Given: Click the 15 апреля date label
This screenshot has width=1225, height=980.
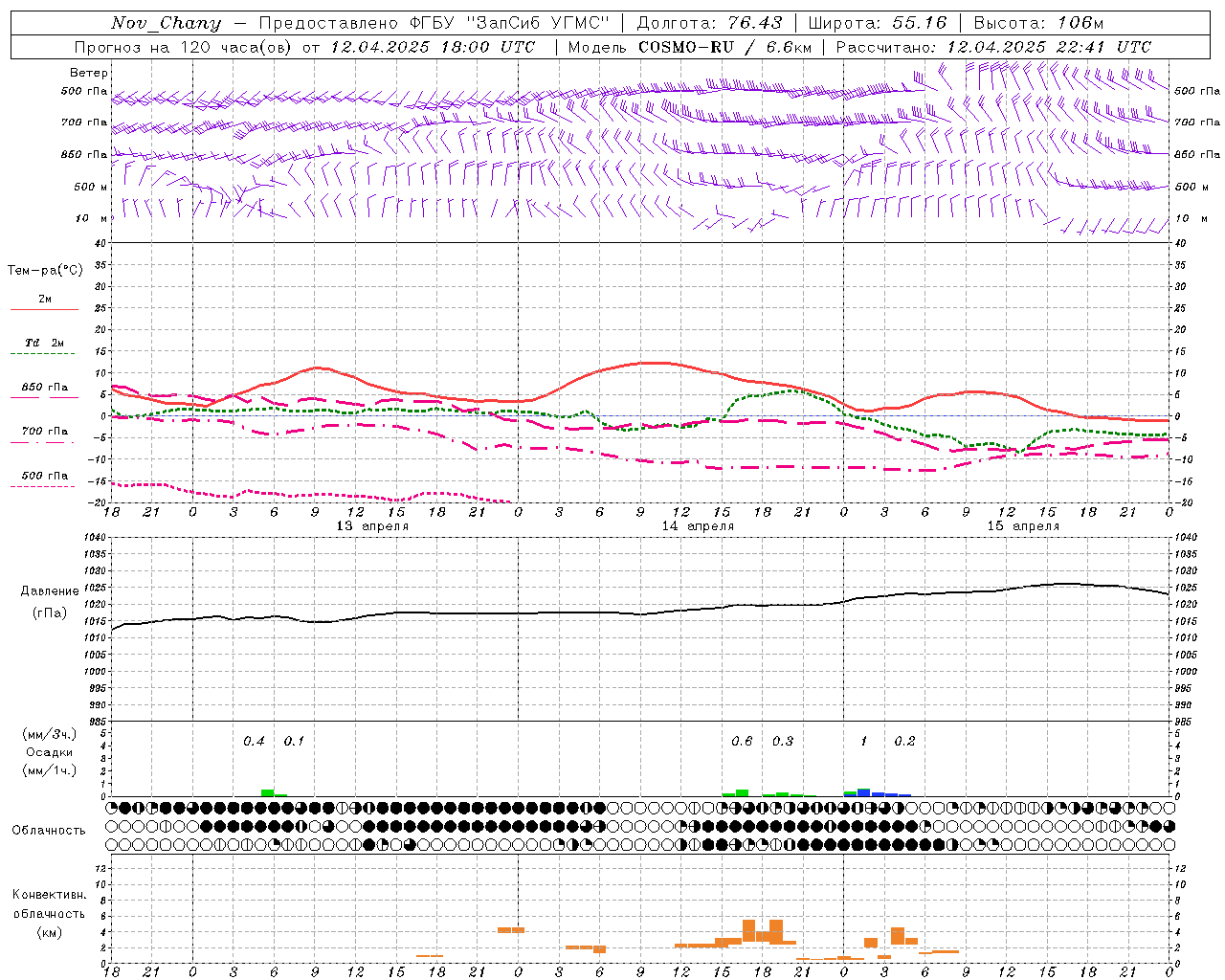Looking at the screenshot, I should coord(1023,526).
